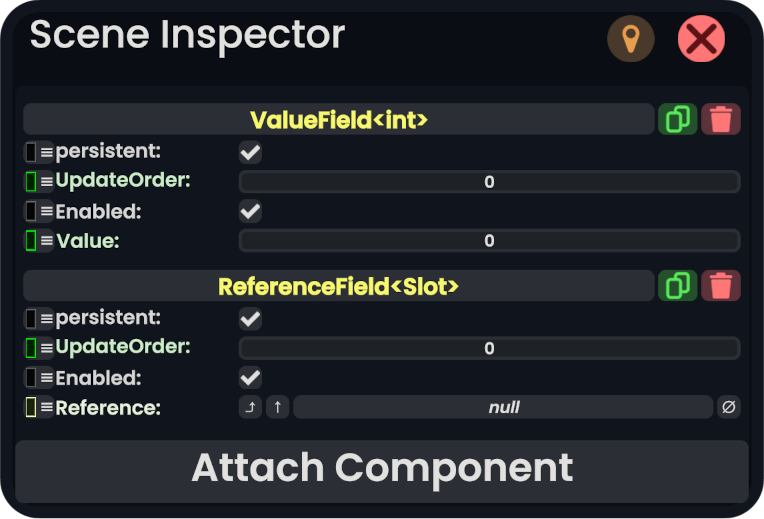
Task: Click the Attach Component button
Action: click(x=382, y=468)
